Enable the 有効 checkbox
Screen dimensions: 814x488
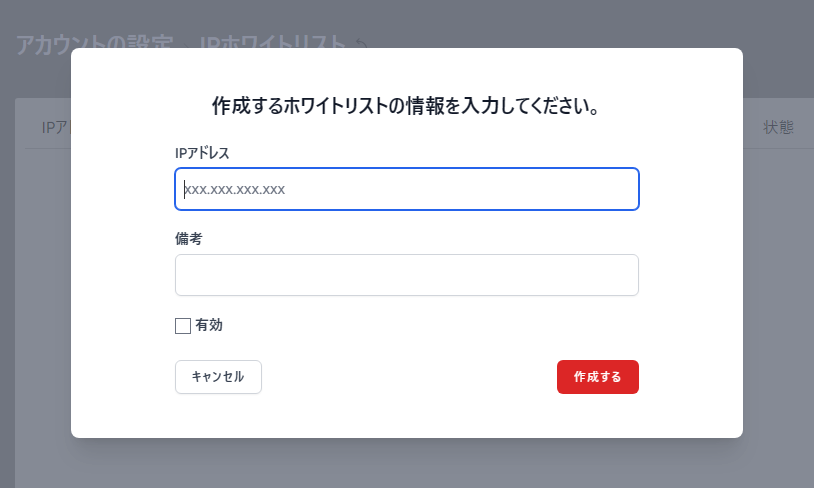183,326
